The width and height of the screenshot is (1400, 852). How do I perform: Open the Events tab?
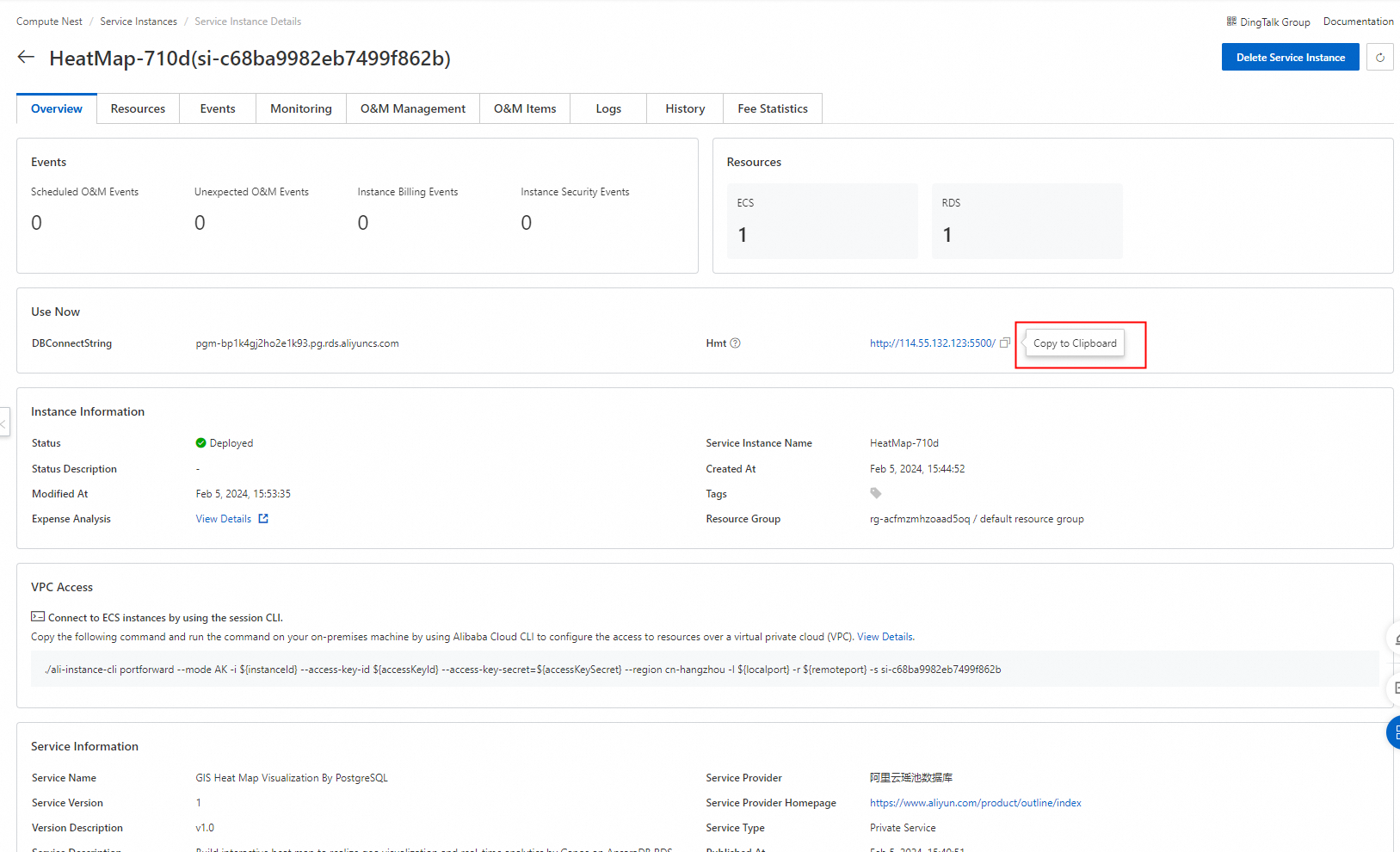[218, 108]
